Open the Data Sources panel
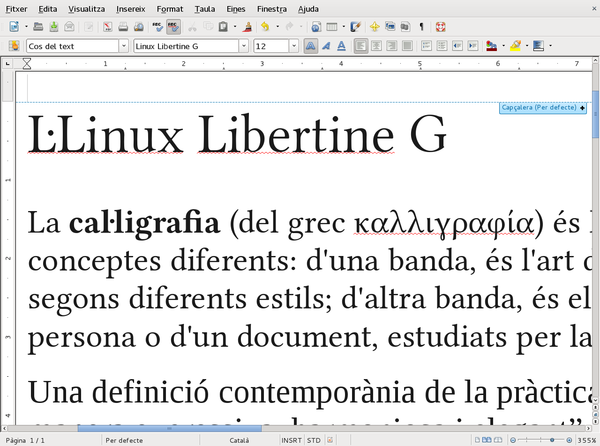The image size is (600, 446). (405, 27)
